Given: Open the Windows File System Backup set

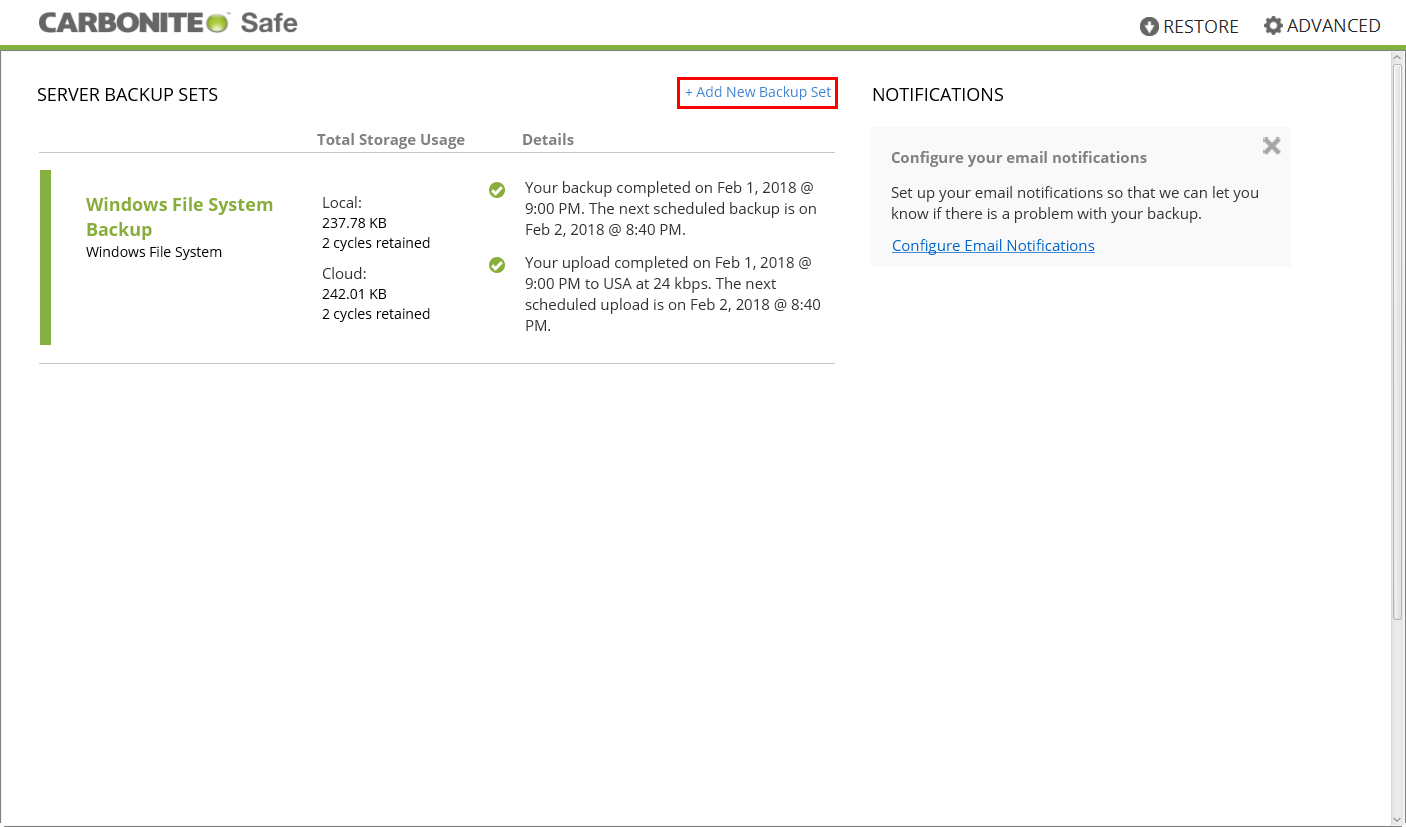Looking at the screenshot, I should [x=179, y=216].
